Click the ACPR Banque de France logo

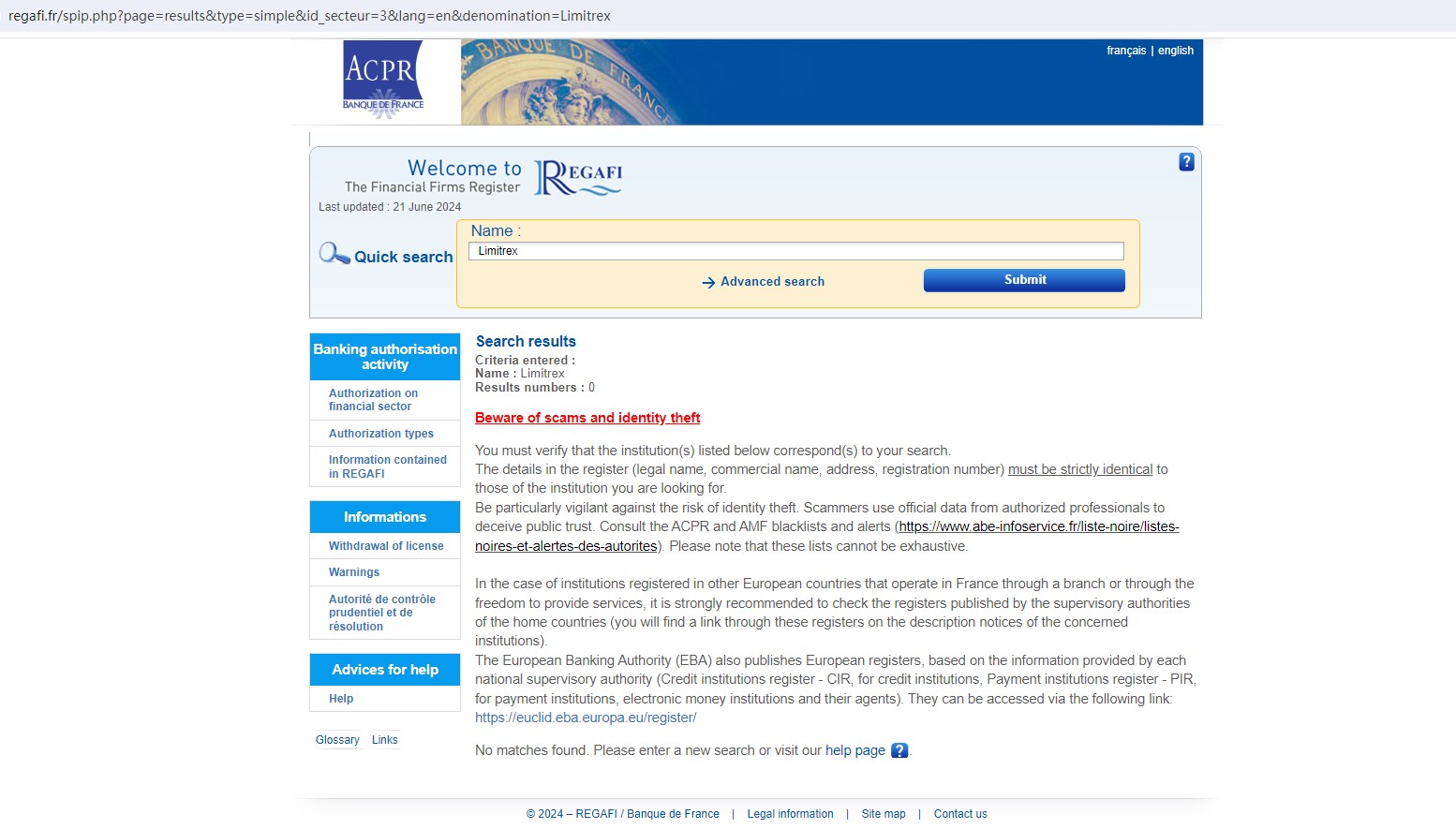(x=383, y=80)
